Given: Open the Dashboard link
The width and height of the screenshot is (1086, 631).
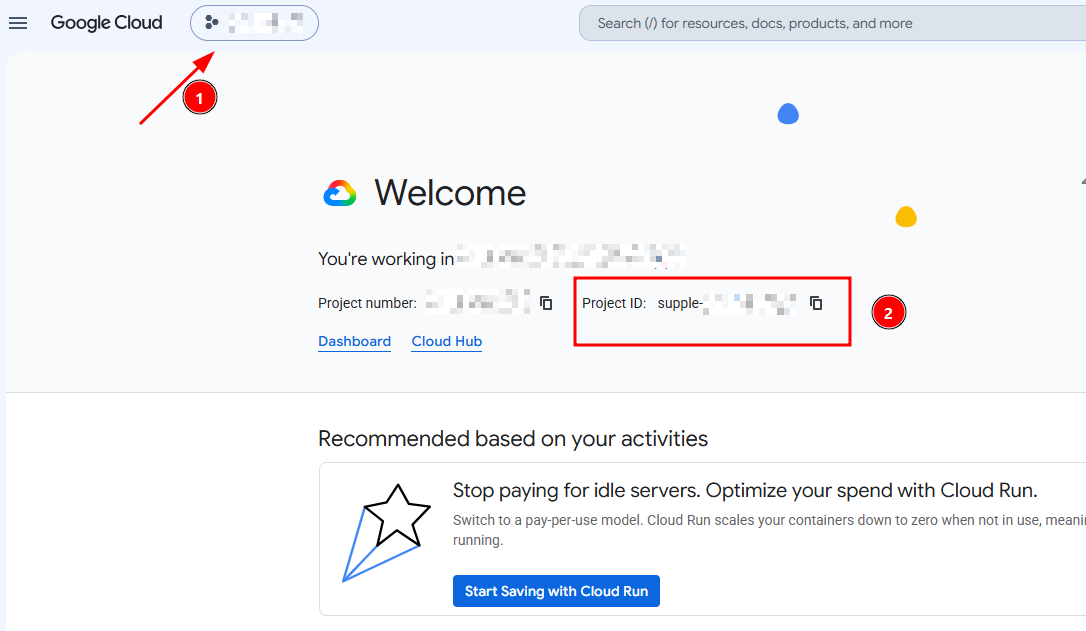Looking at the screenshot, I should 355,341.
